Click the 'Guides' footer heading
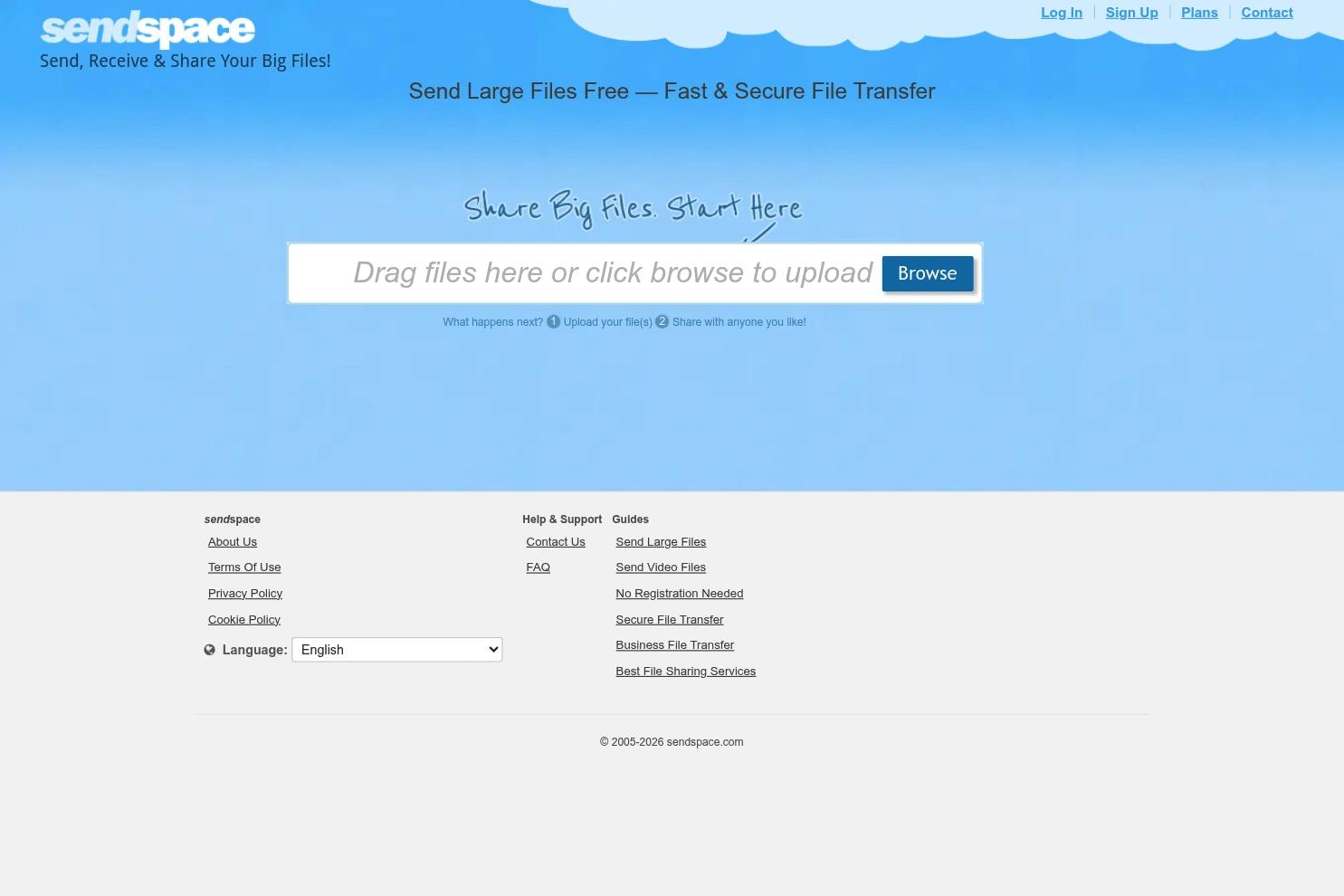Image resolution: width=1344 pixels, height=896 pixels. [631, 519]
